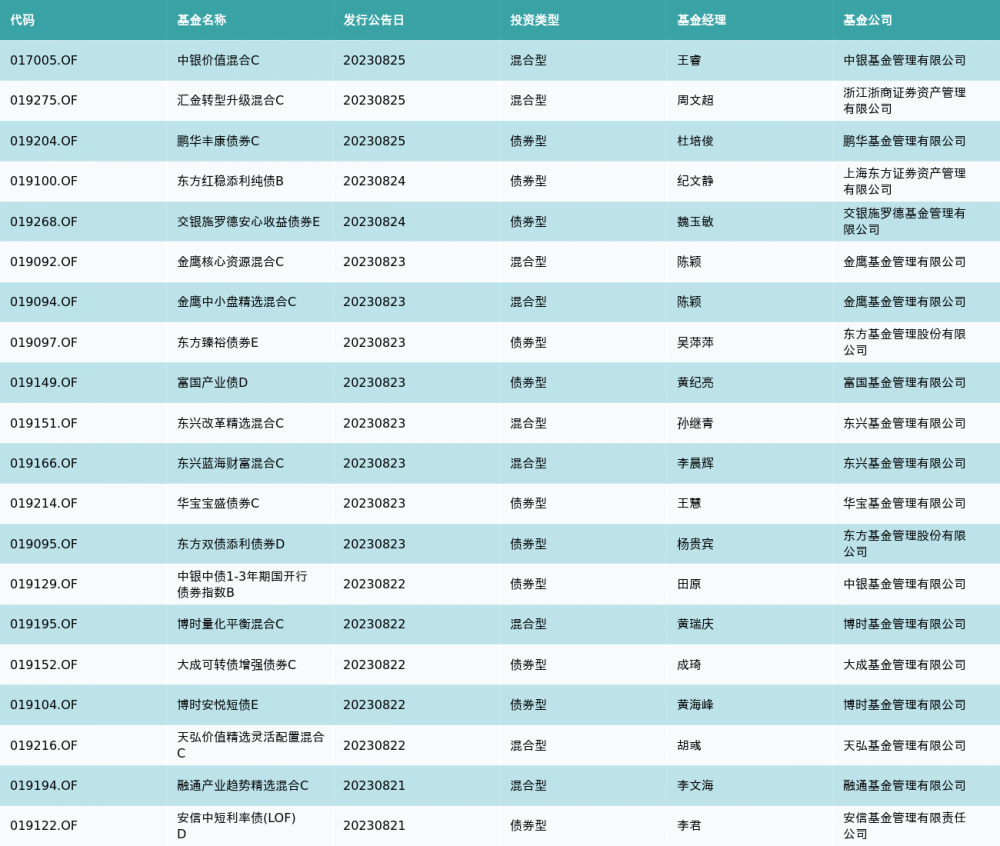Screen dimensions: 1000x846
Task: Click fund name 东方红稳添利纯债B
Action: click(x=230, y=181)
